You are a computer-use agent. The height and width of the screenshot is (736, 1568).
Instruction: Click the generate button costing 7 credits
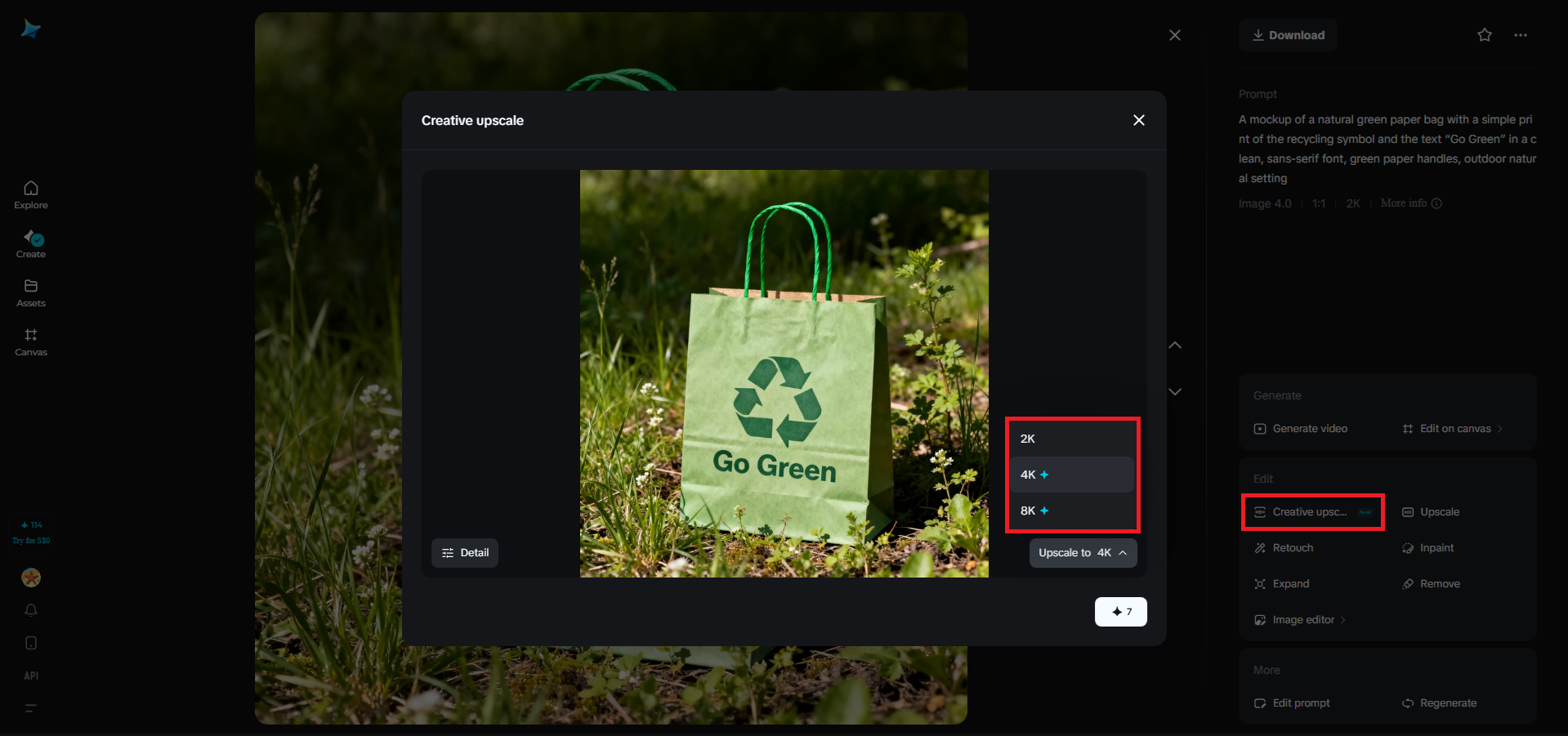(1121, 612)
